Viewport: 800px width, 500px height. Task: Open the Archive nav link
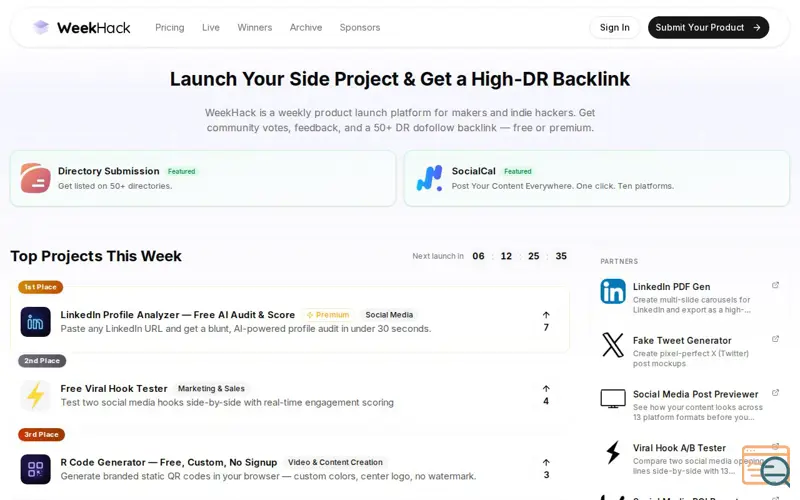pos(306,28)
